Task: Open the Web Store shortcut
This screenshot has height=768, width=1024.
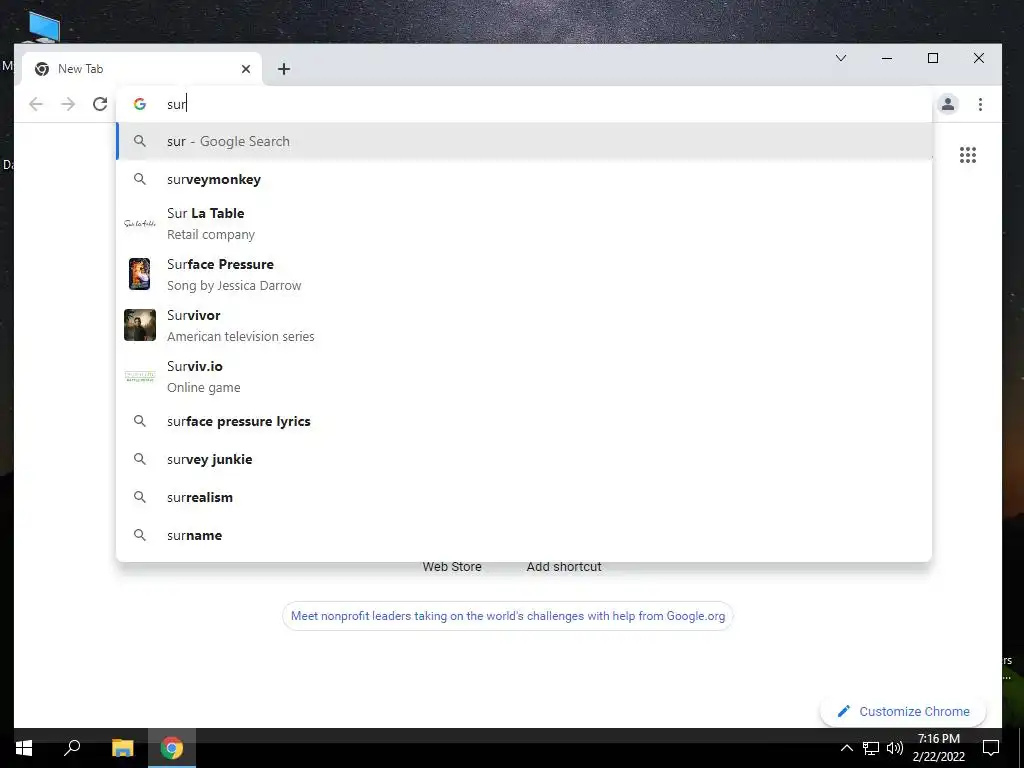Action: [x=452, y=567]
